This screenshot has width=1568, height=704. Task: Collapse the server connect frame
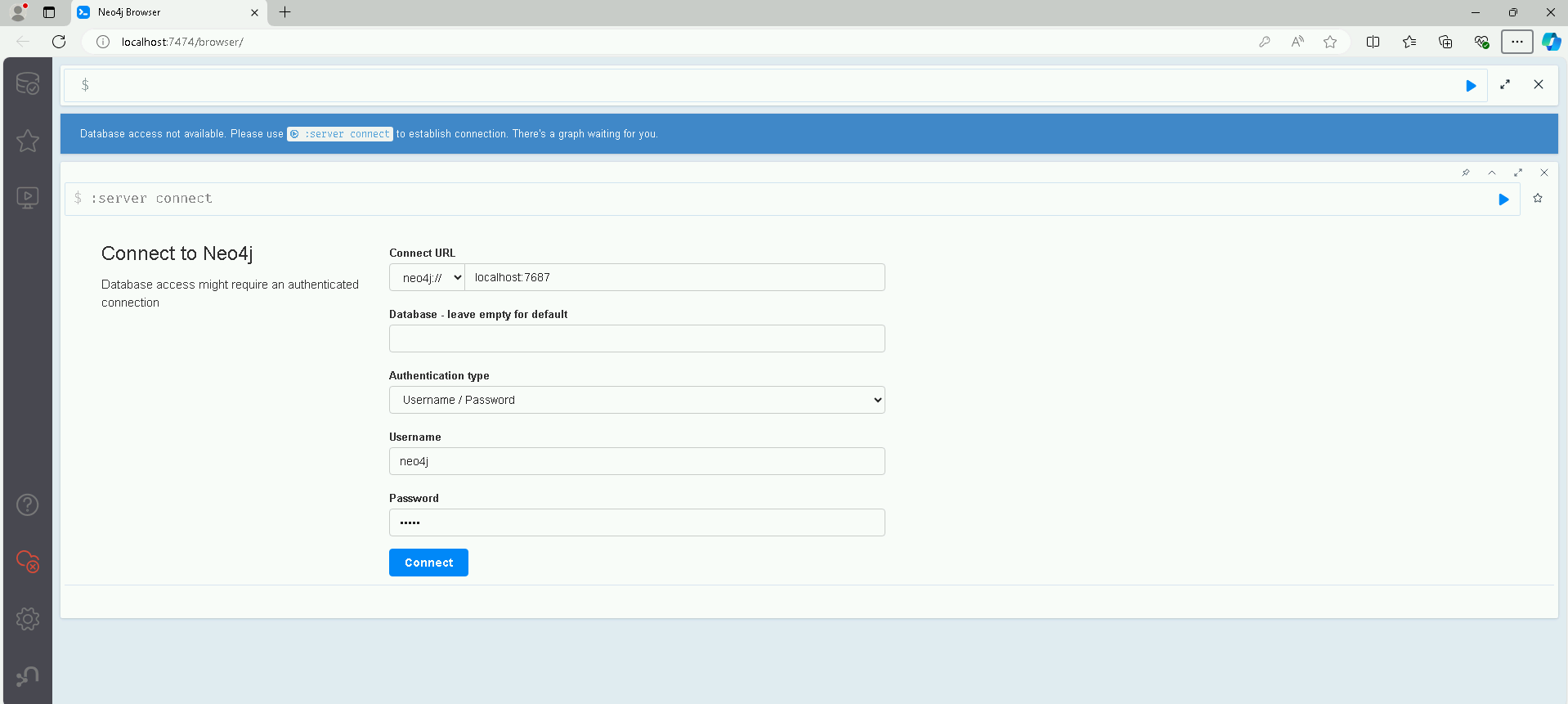pos(1492,173)
